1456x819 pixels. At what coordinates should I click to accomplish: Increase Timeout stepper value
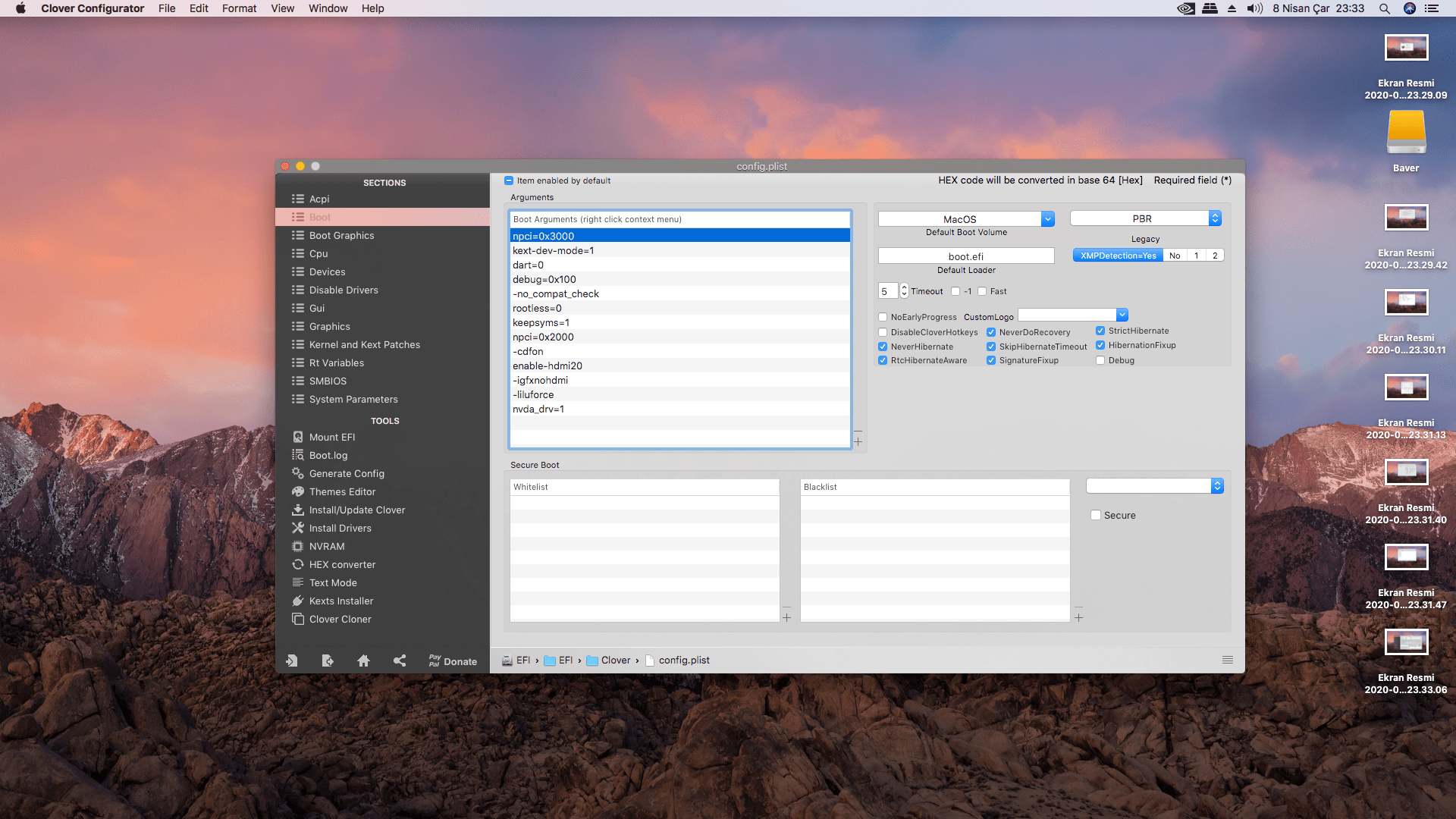pos(904,287)
